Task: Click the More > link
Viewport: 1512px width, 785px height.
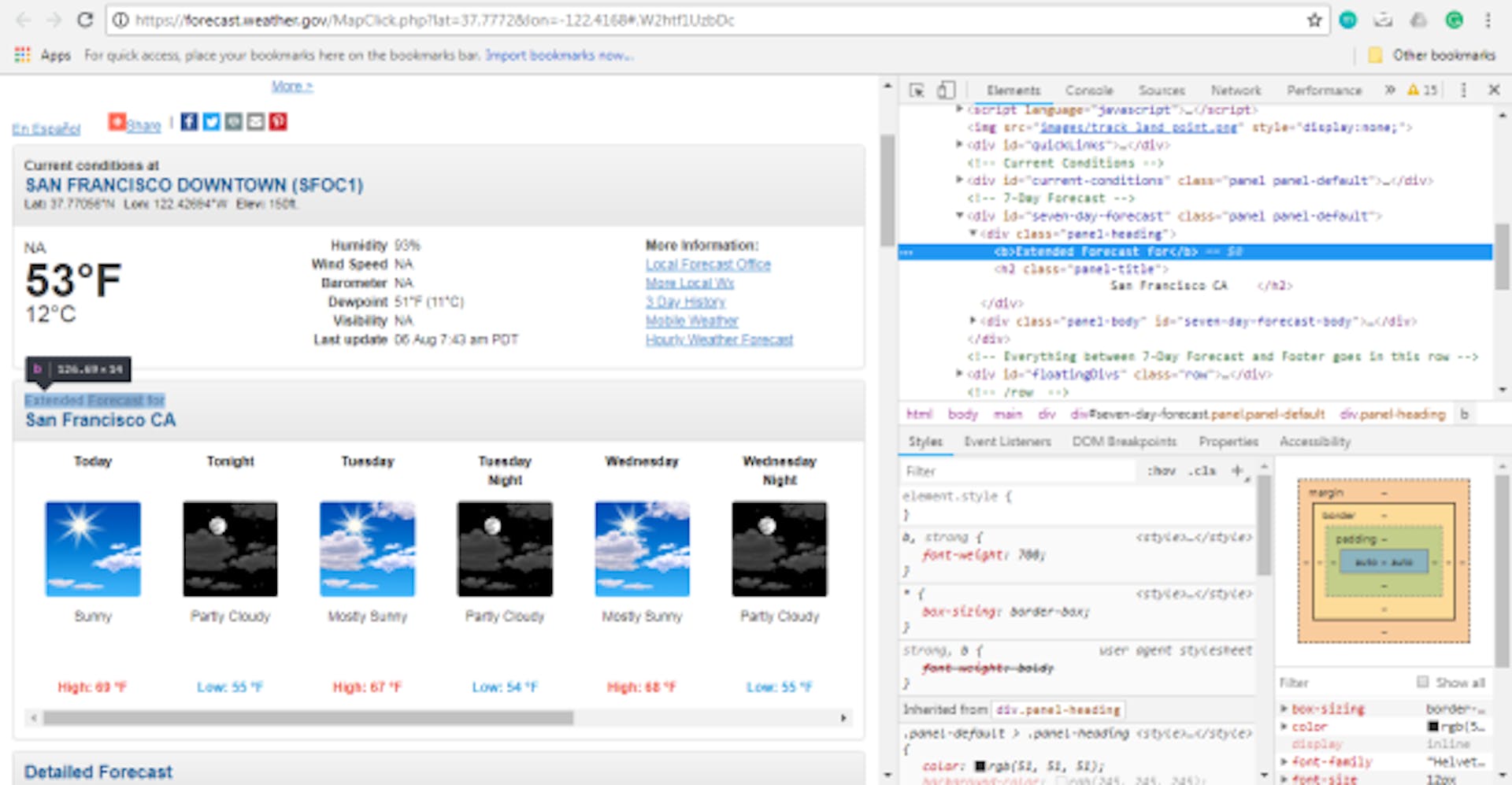Action: click(292, 87)
